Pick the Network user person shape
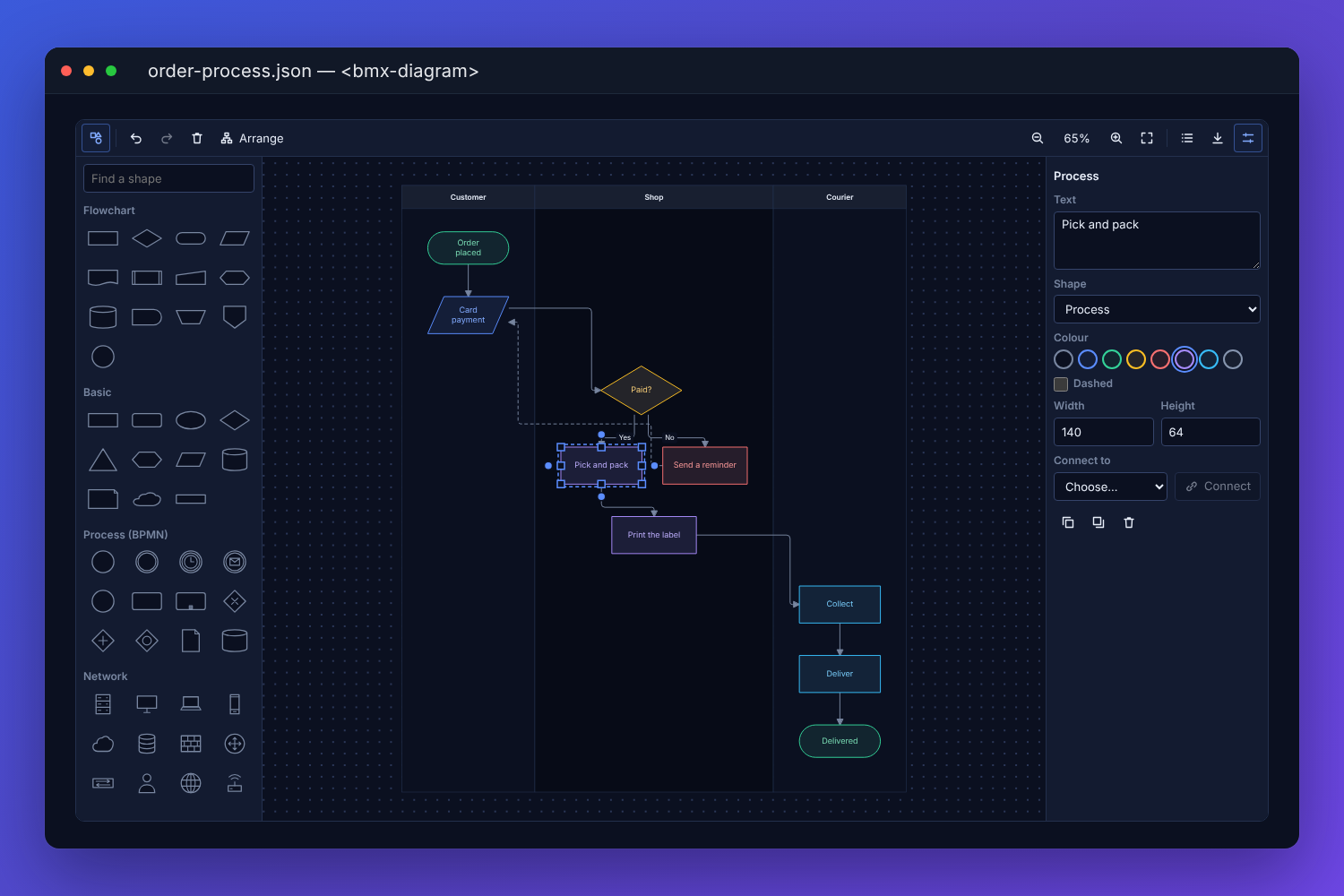This screenshot has height=896, width=1344. coord(147,783)
